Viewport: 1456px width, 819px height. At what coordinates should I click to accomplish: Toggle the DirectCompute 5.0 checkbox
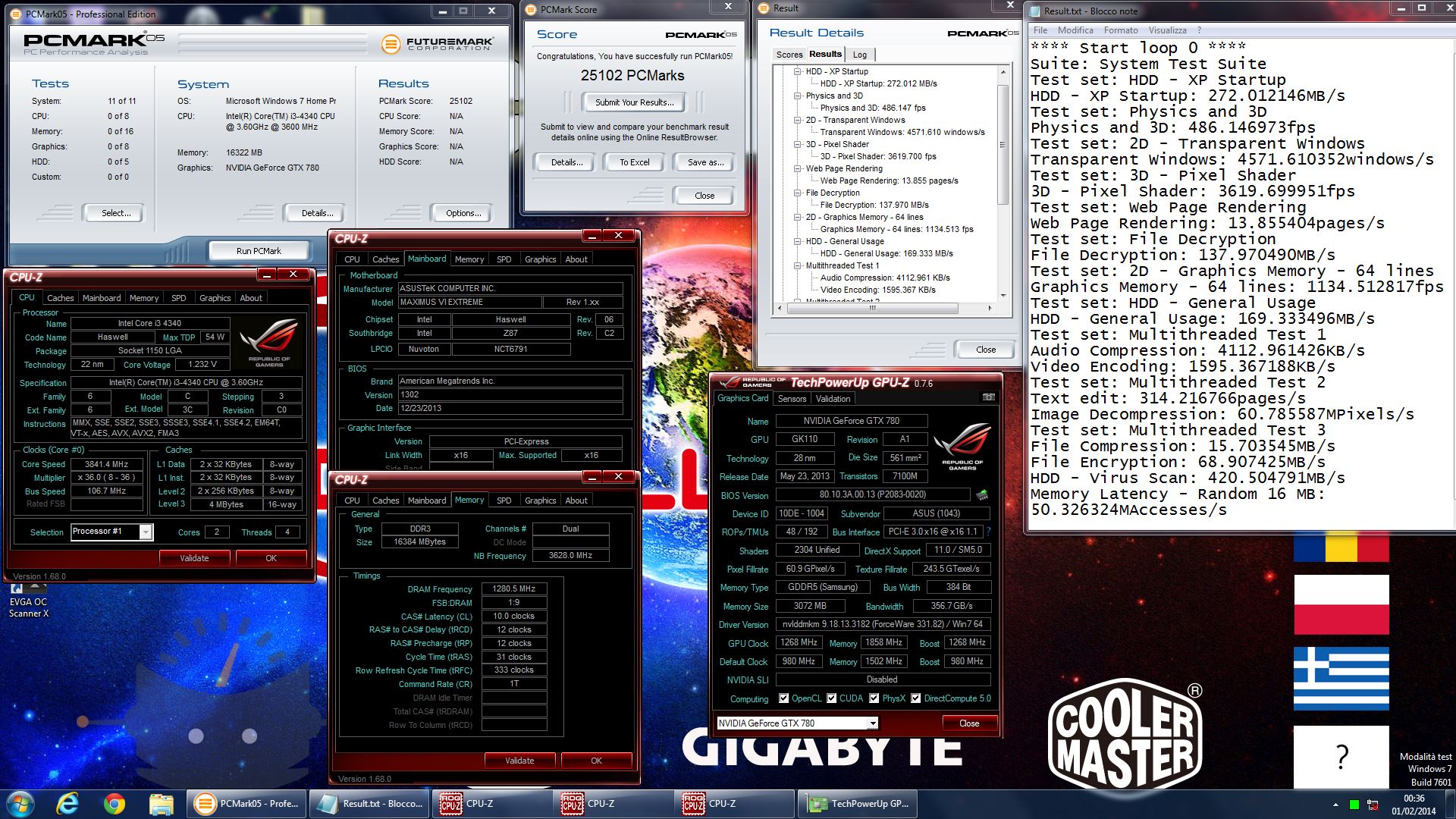point(916,698)
